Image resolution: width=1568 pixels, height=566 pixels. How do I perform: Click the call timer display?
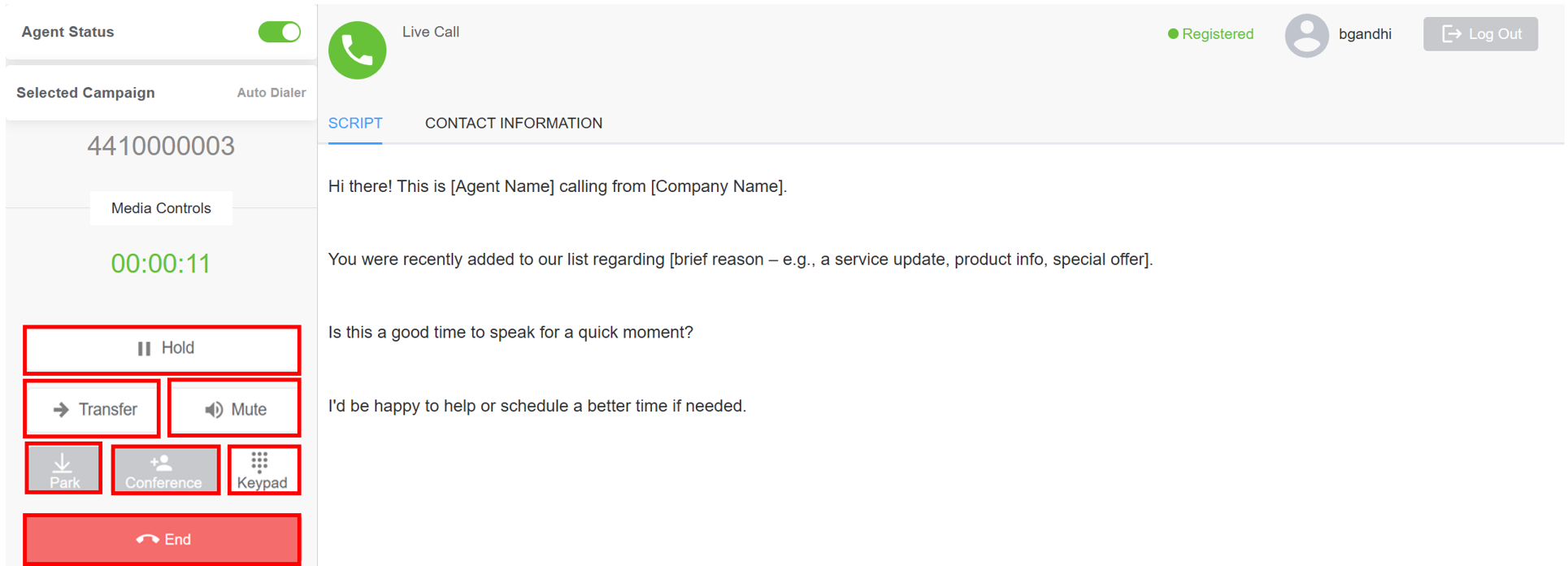(161, 263)
